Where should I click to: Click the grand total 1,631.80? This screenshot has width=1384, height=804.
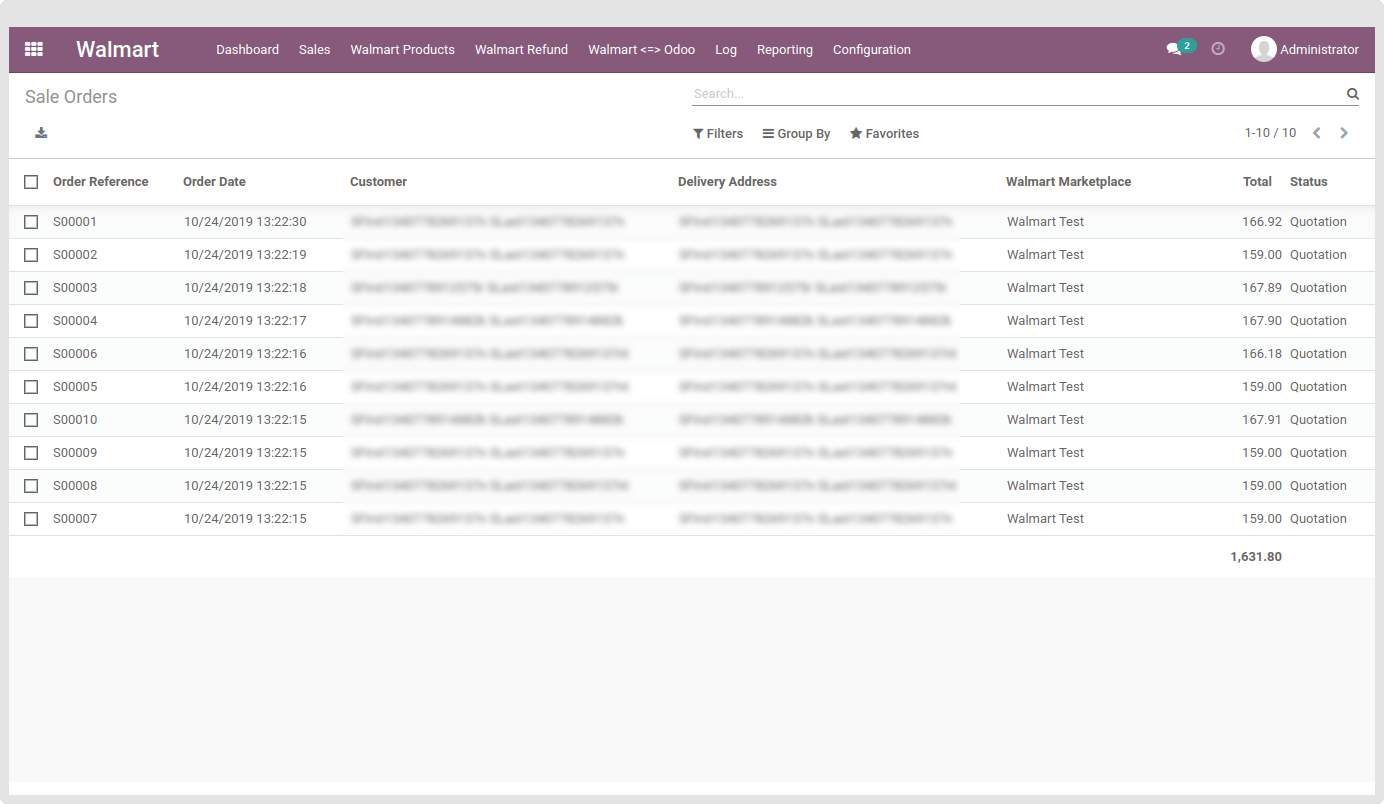pyautogui.click(x=1256, y=557)
